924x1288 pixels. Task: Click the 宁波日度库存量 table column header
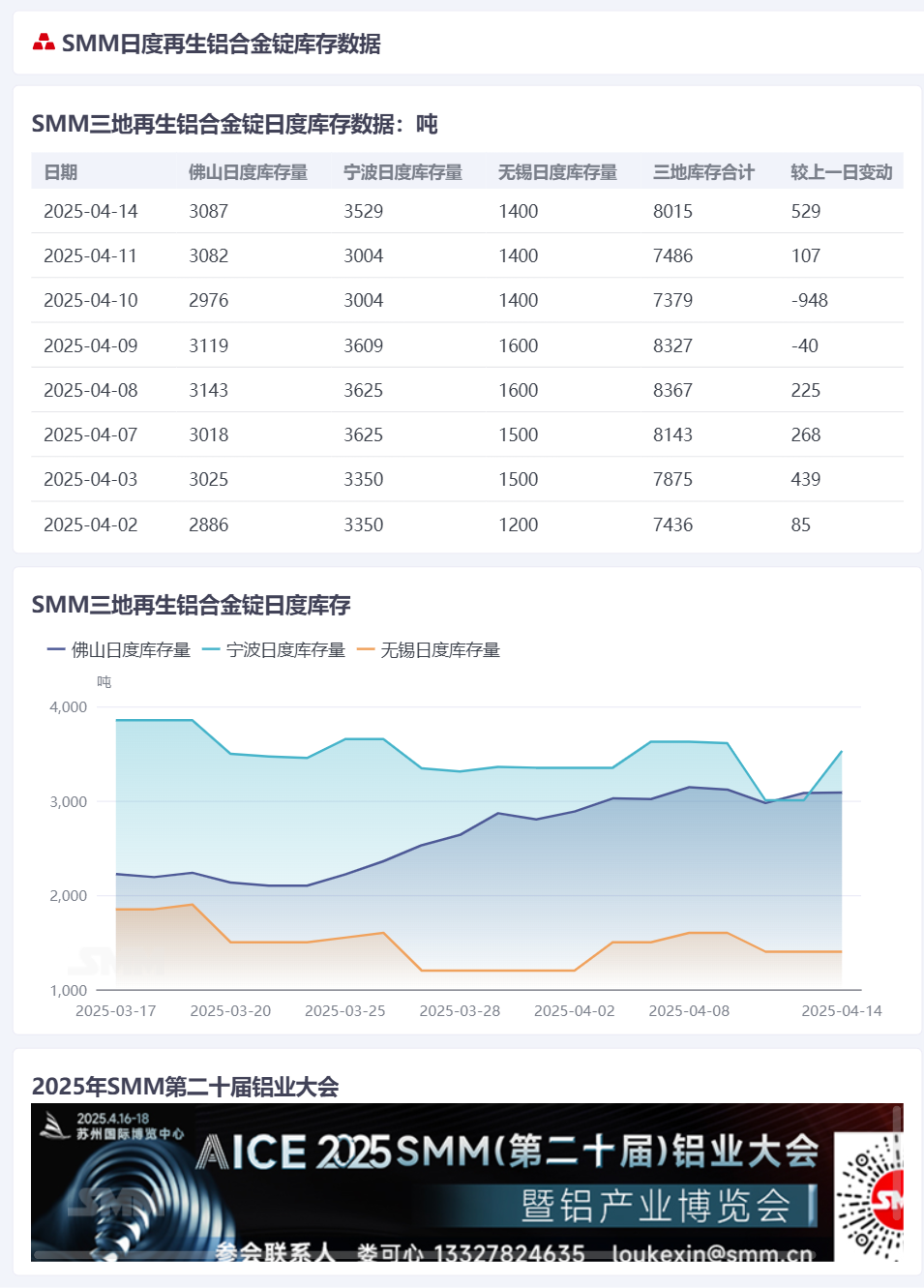(402, 172)
